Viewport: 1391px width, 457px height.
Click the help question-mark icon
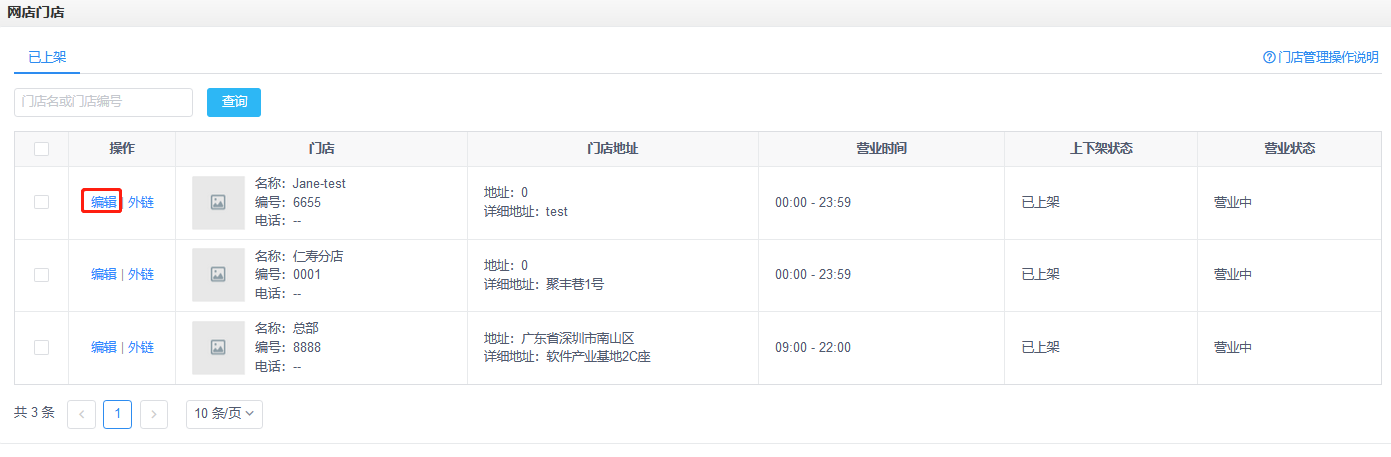tap(1269, 58)
